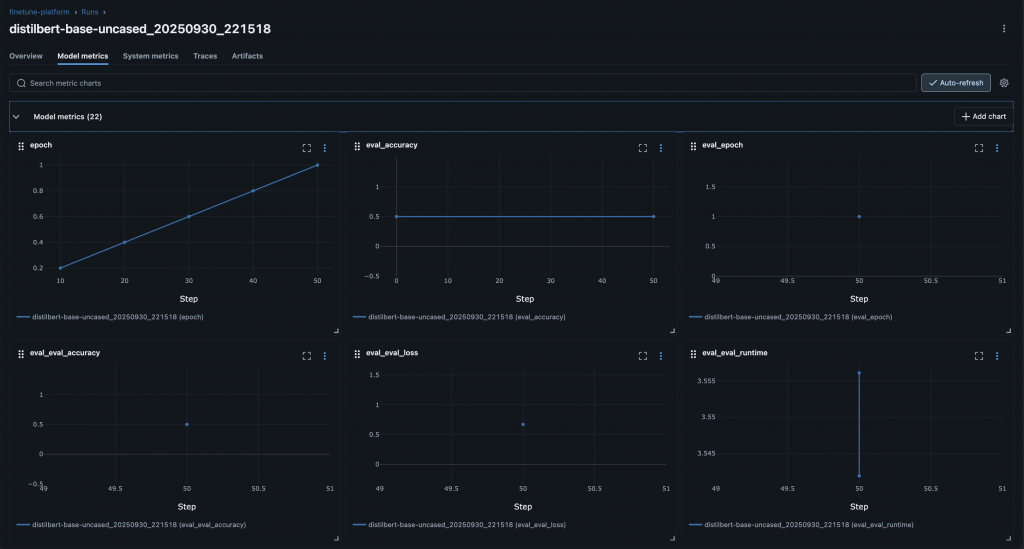Open the eval_eval_accuracy chart options menu

(325, 356)
